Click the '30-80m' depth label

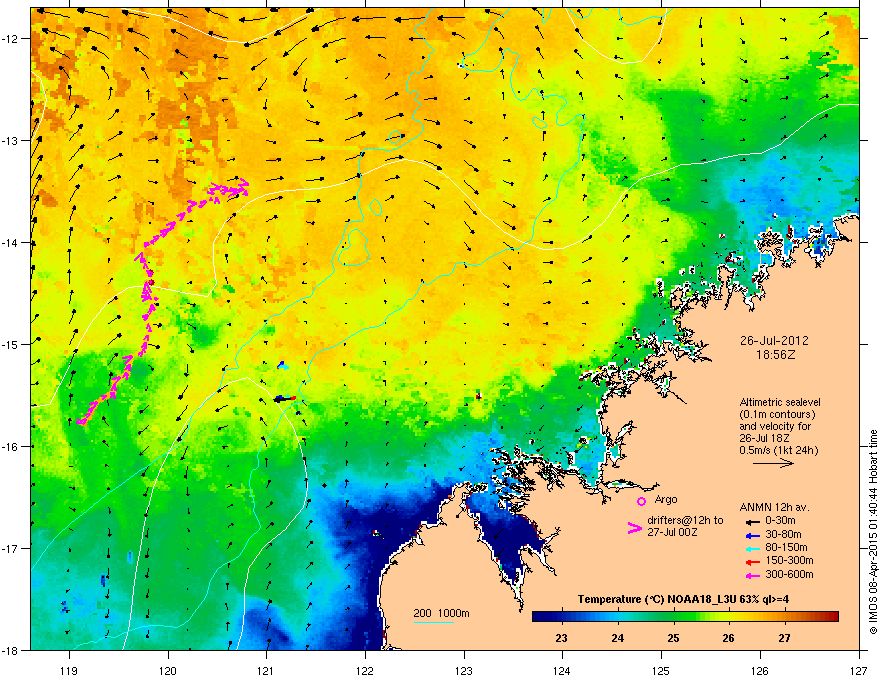click(x=783, y=535)
